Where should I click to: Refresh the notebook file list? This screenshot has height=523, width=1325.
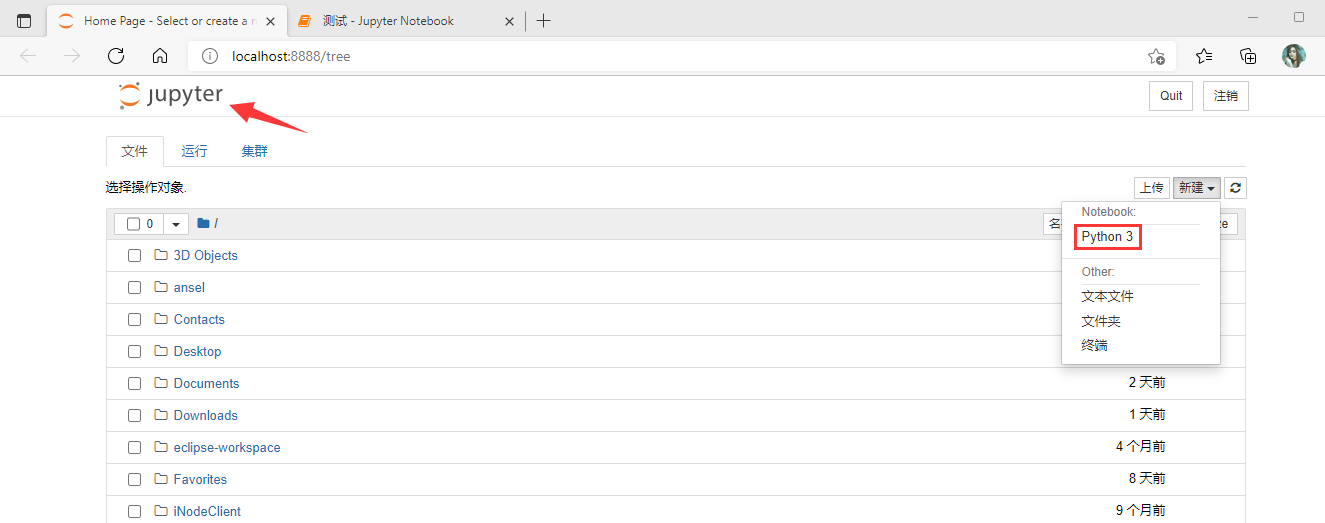tap(1236, 188)
